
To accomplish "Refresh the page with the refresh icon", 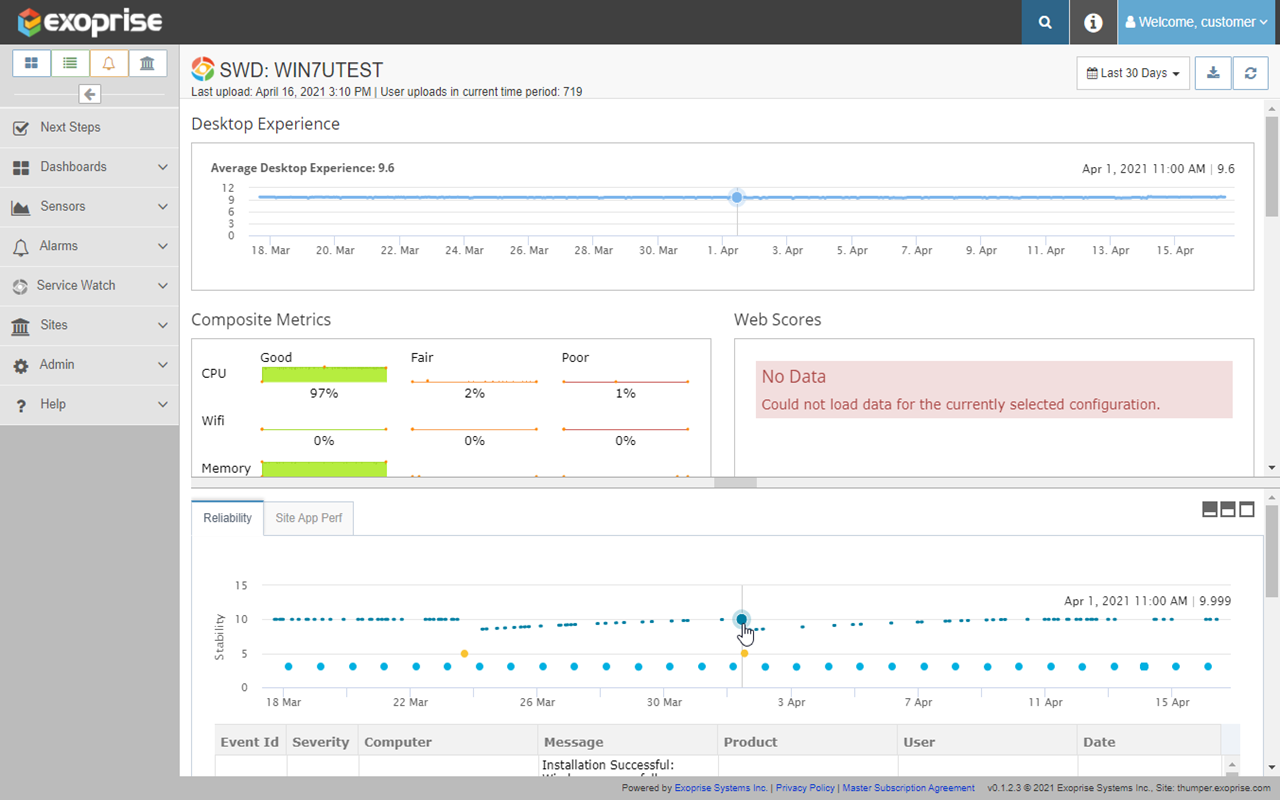I will click(1250, 73).
